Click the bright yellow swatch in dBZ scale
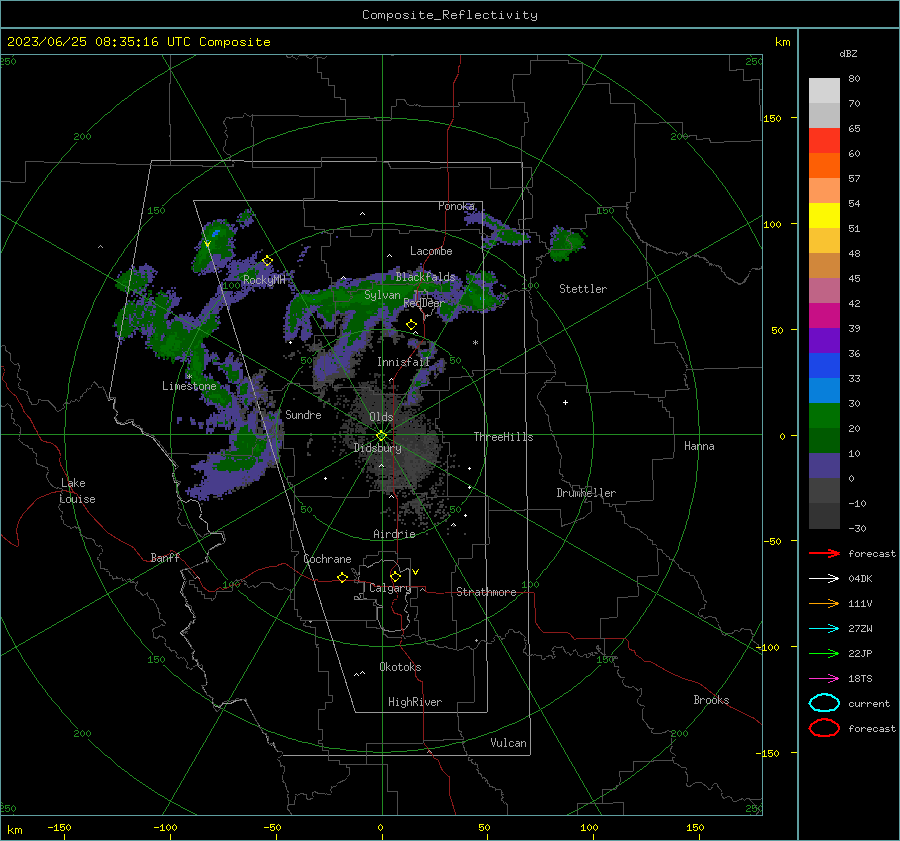 pyautogui.click(x=824, y=215)
